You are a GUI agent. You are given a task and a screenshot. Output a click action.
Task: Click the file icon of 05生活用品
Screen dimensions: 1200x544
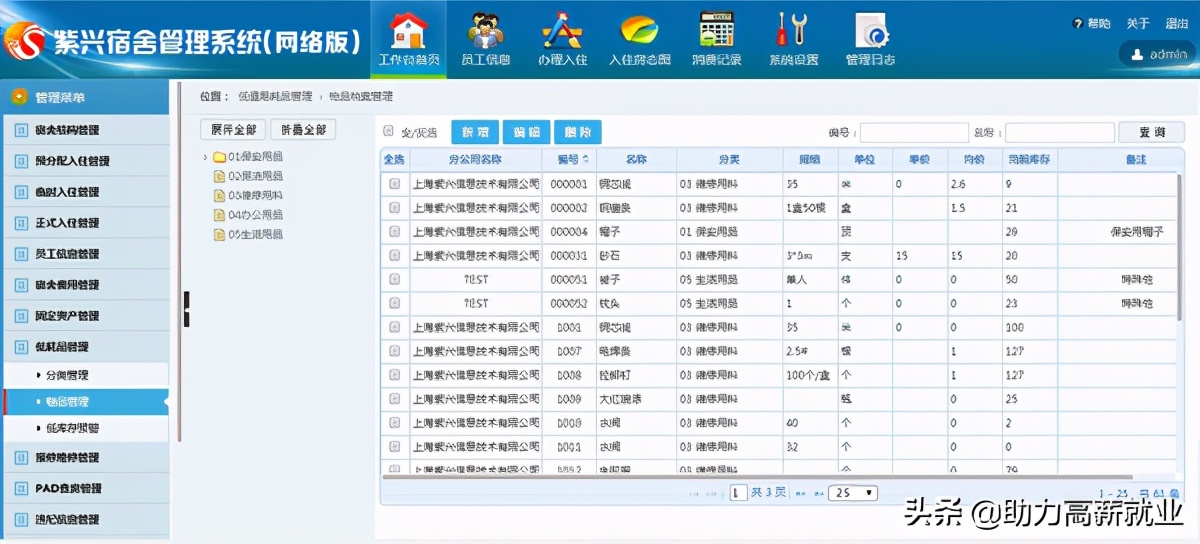click(x=219, y=234)
